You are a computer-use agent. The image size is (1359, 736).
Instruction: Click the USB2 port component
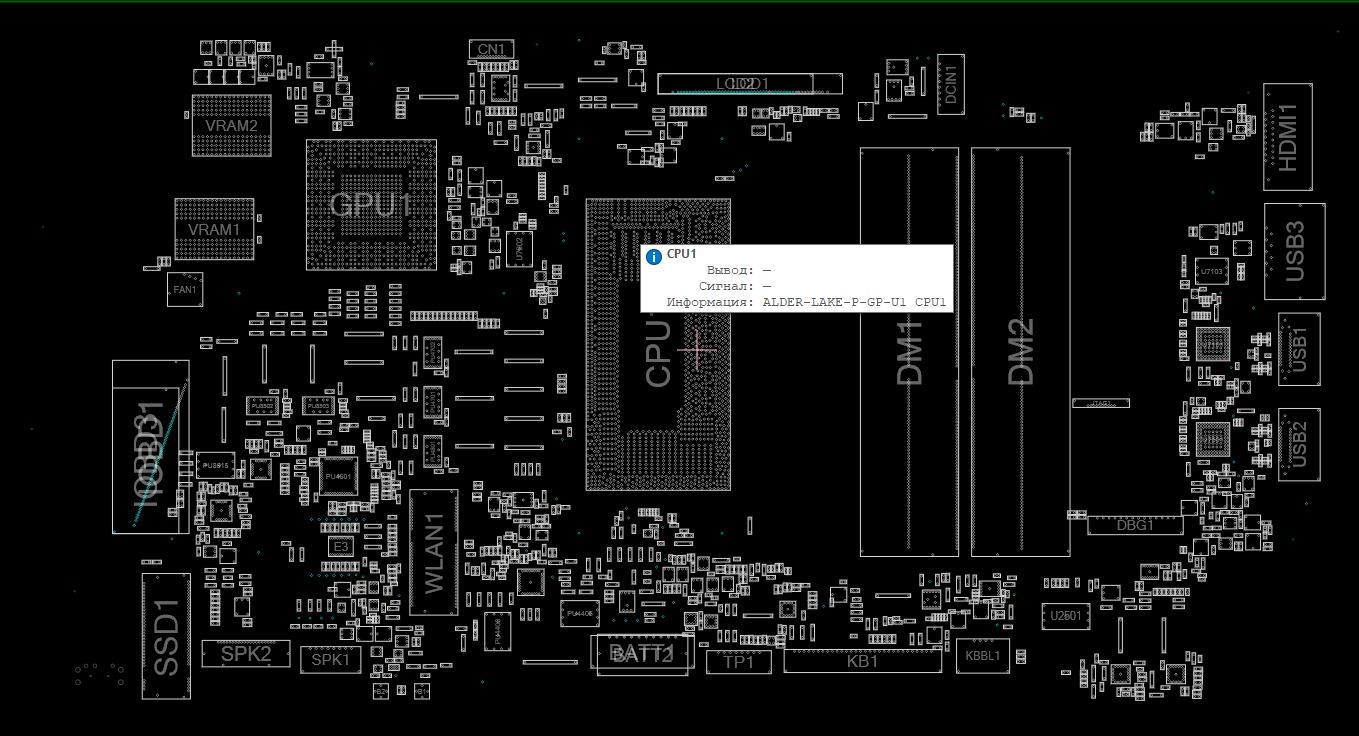[1299, 444]
